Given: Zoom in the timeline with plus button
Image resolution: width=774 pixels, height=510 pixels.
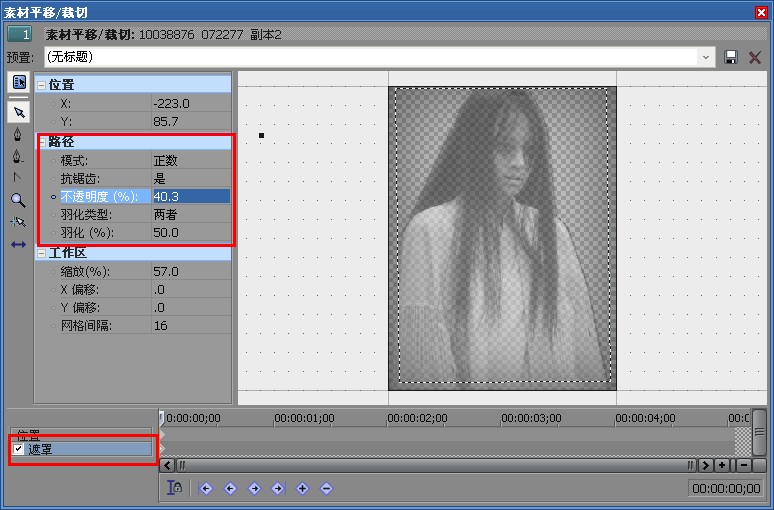Looking at the screenshot, I should 722,465.
